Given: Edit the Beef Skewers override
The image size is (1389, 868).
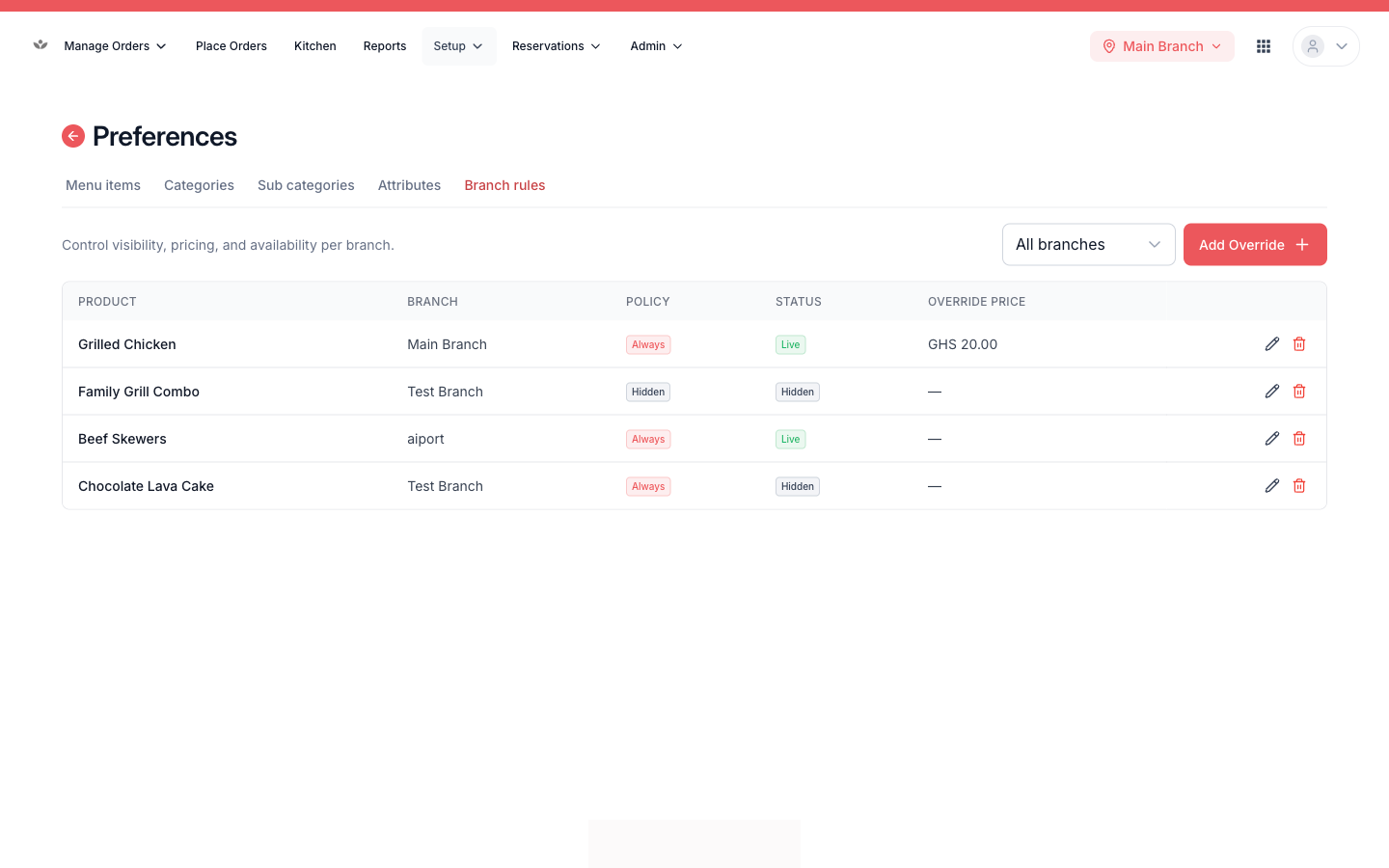Looking at the screenshot, I should pos(1272,439).
